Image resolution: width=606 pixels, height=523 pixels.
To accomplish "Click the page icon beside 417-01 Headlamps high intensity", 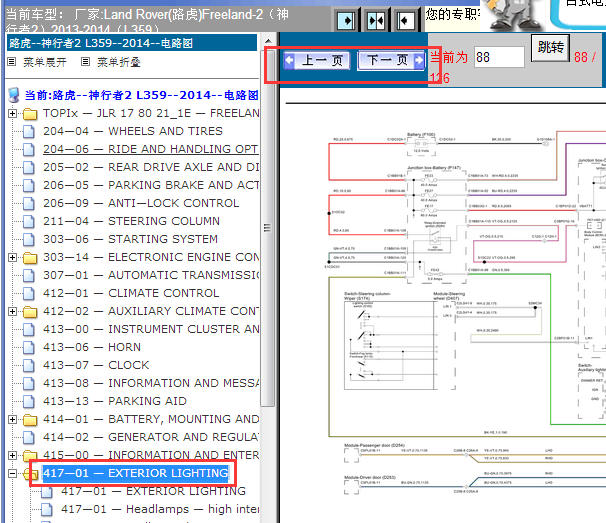I will pyautogui.click(x=47, y=509).
